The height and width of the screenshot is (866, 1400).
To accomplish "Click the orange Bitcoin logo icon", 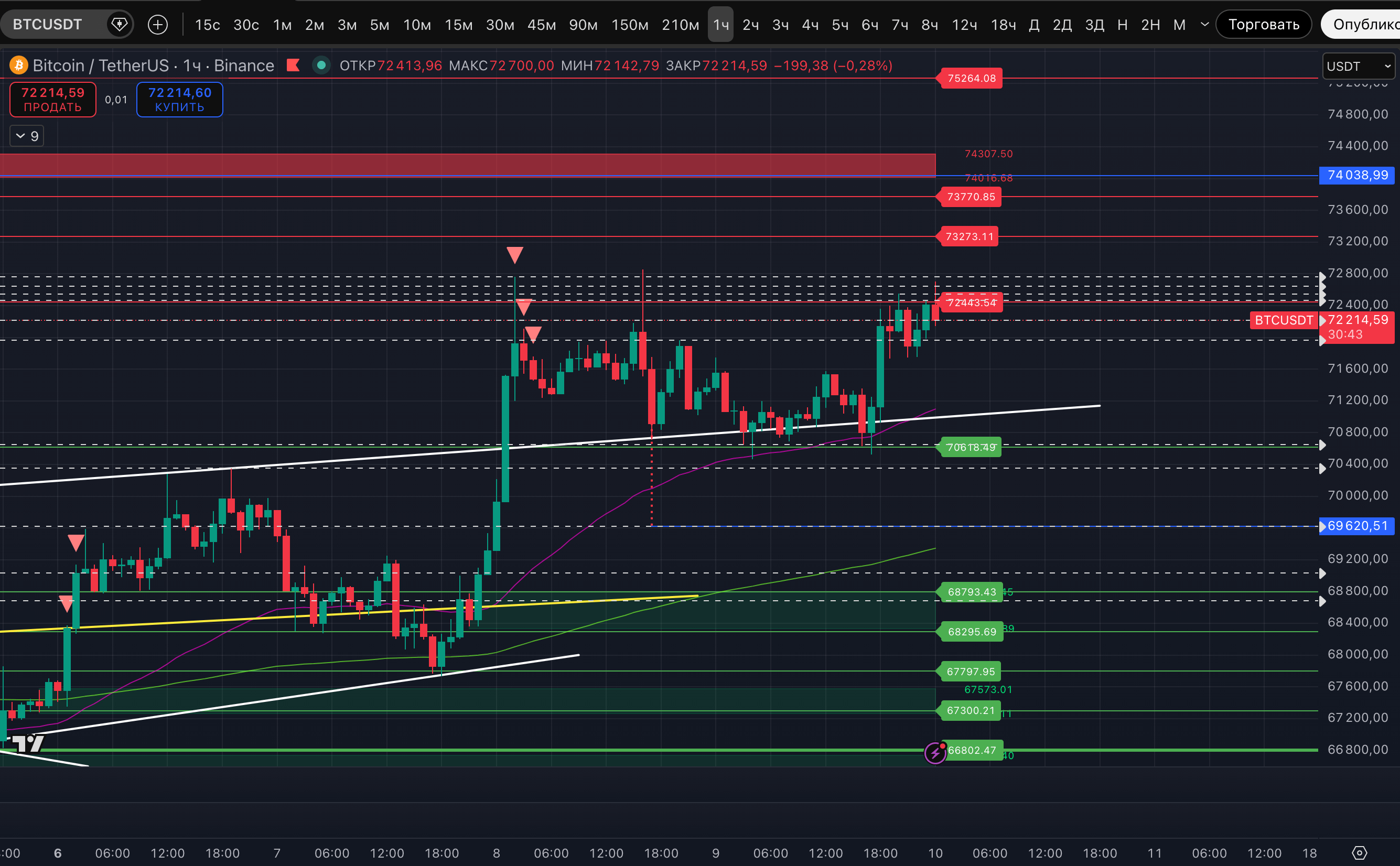I will [19, 66].
